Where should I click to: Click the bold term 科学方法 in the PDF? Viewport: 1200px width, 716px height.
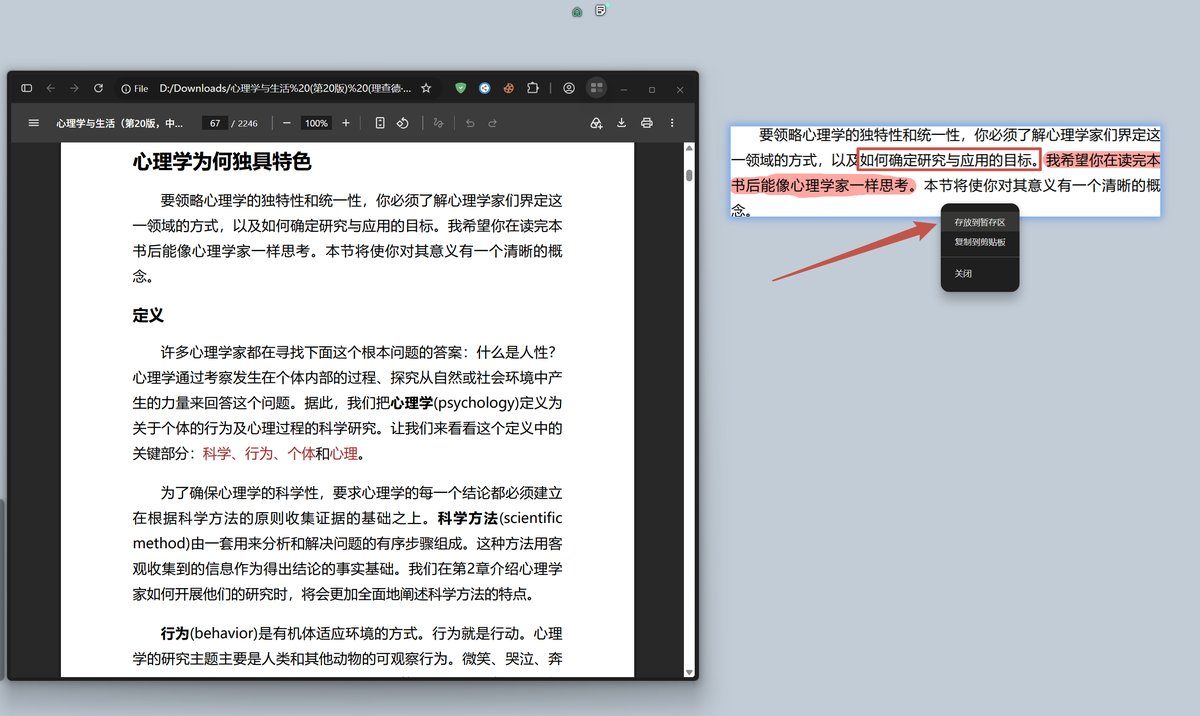coord(467,518)
